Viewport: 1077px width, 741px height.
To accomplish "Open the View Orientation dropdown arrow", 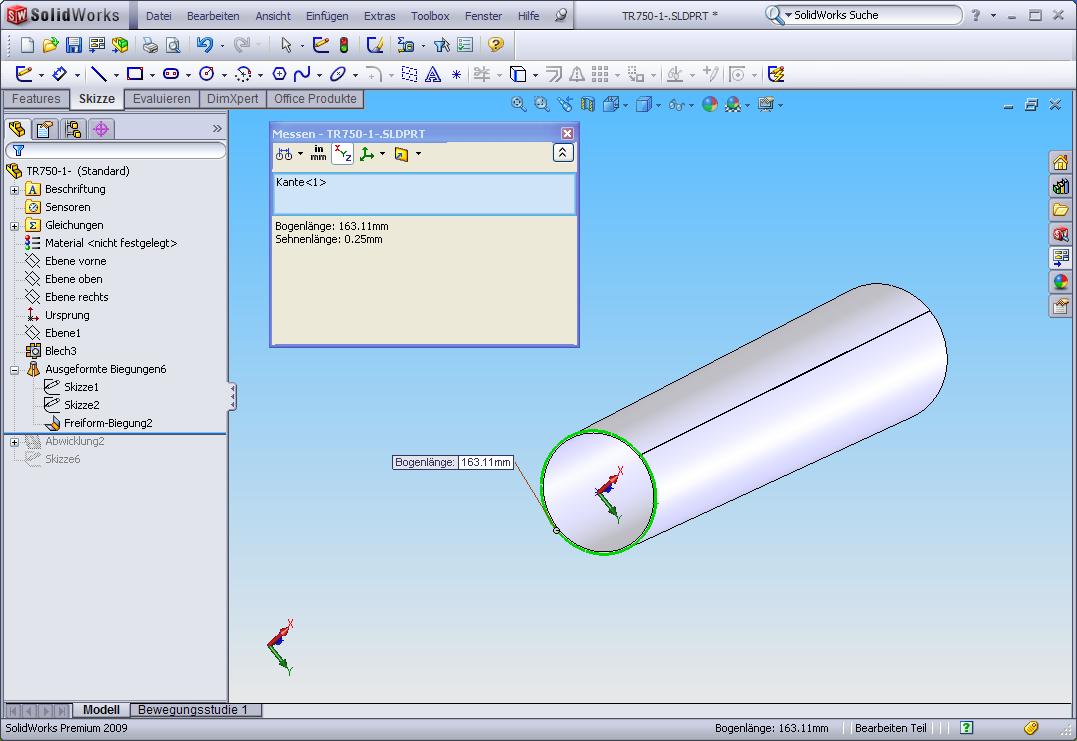I will click(625, 105).
